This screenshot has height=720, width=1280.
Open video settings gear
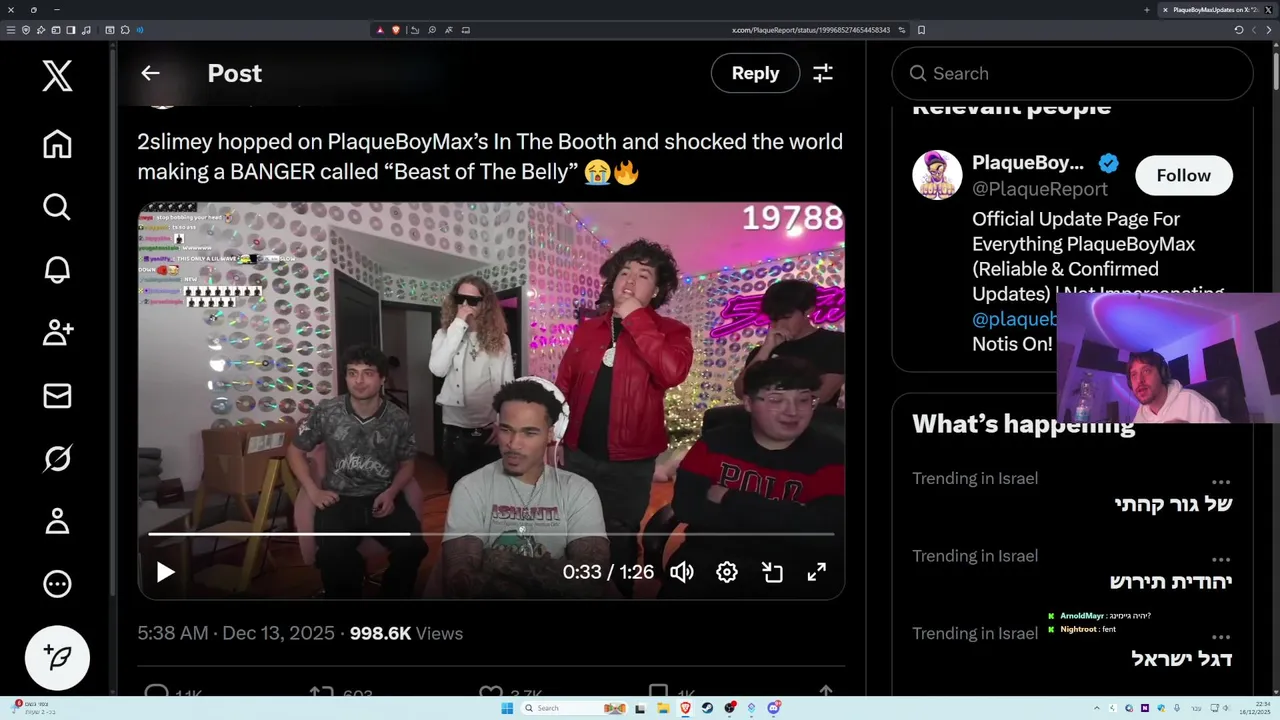pos(727,572)
